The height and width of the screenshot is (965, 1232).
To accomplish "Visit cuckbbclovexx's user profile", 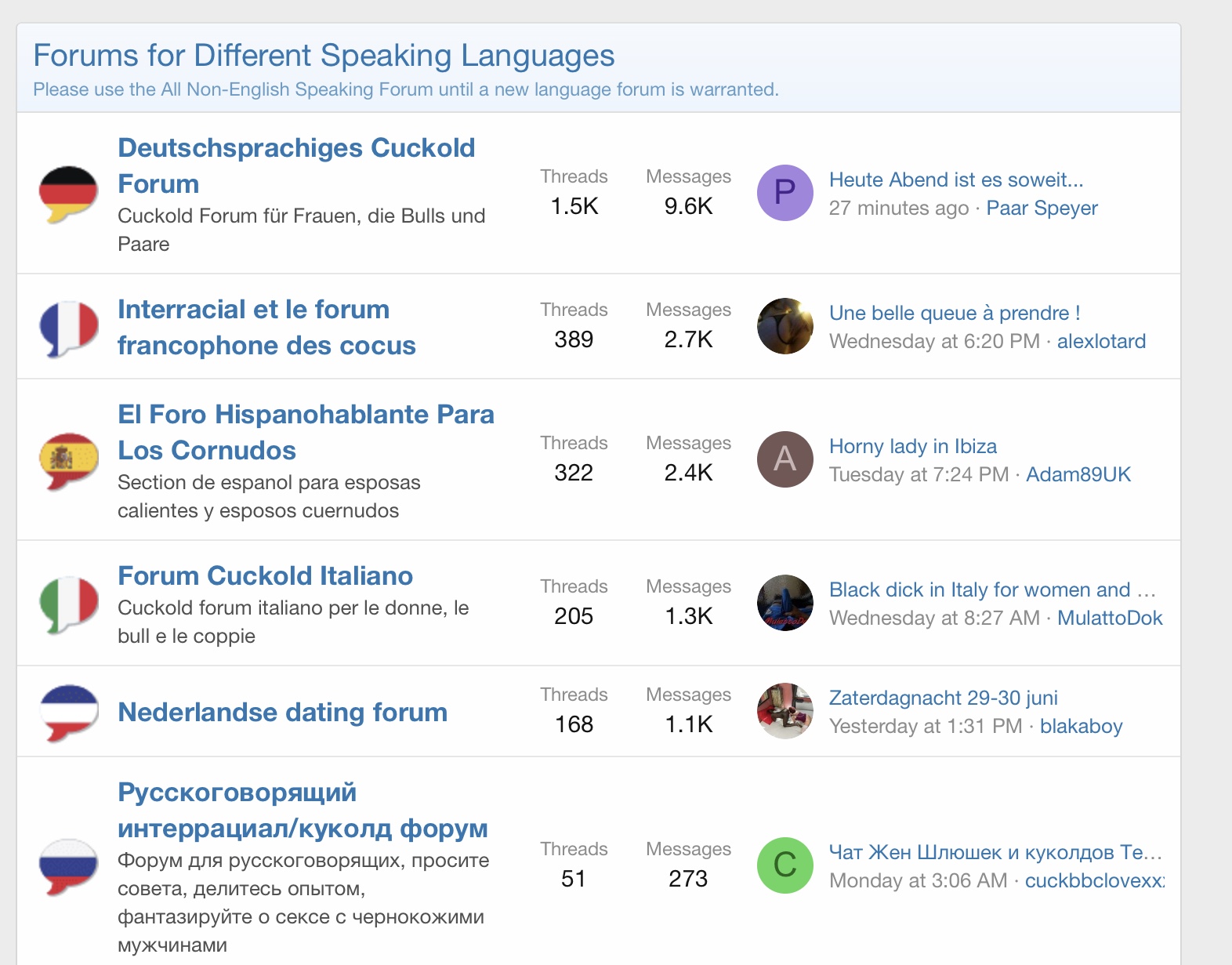I will 1094,880.
